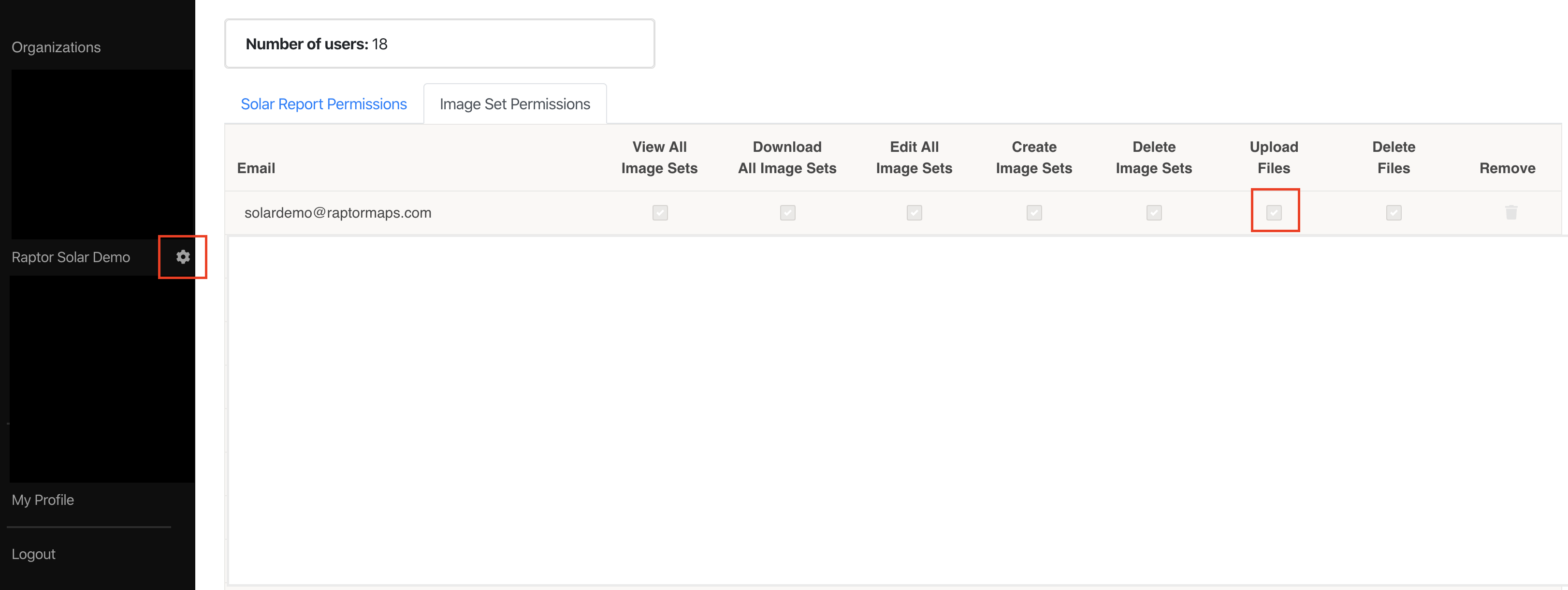The width and height of the screenshot is (1568, 590).
Task: Toggle Download All Image Sets checkbox
Action: point(787,212)
